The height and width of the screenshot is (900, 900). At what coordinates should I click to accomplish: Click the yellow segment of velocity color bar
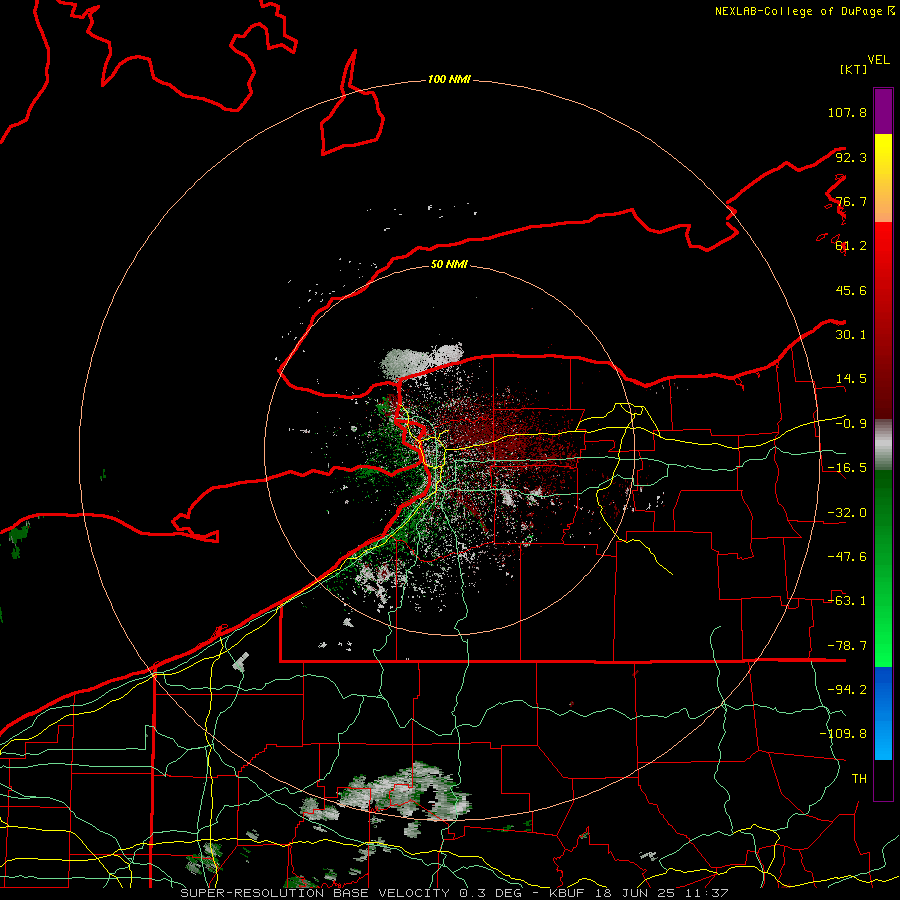pos(883,156)
